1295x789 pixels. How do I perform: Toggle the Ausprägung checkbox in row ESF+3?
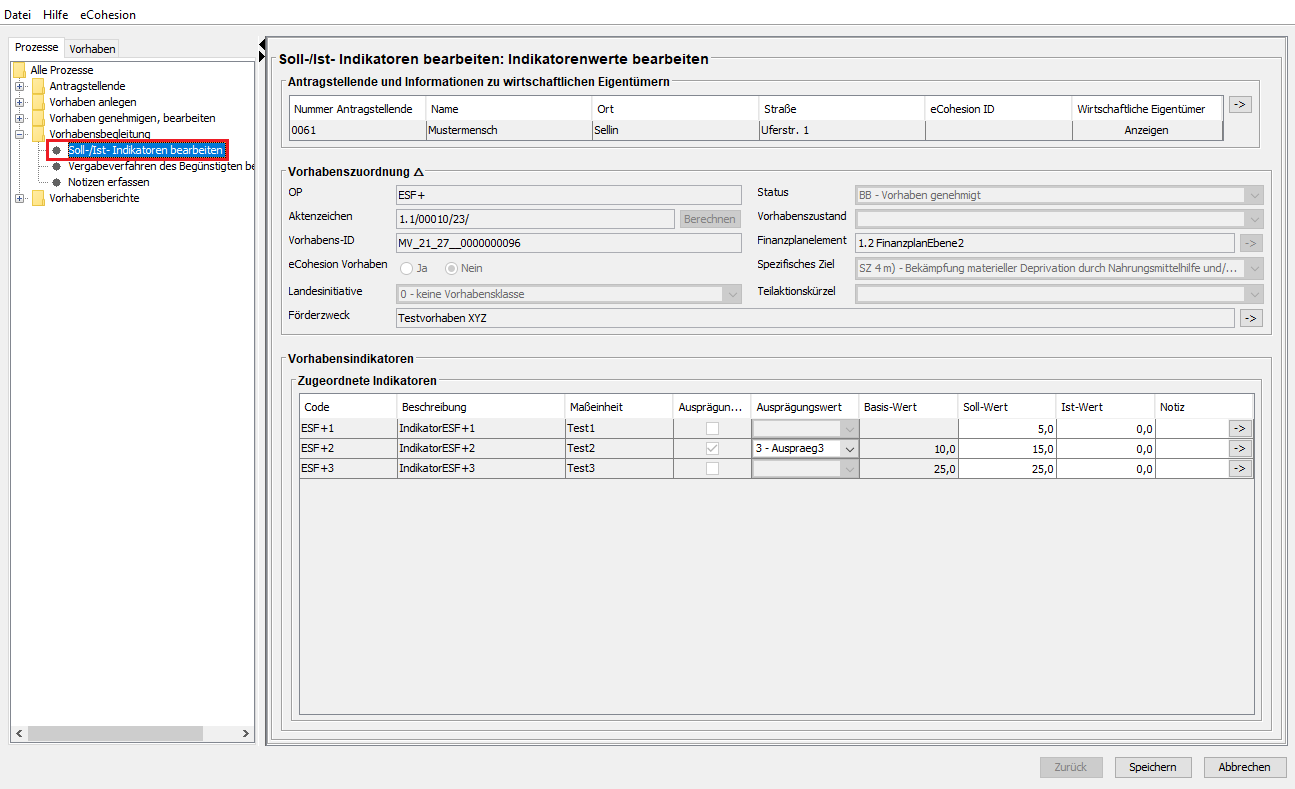[712, 469]
